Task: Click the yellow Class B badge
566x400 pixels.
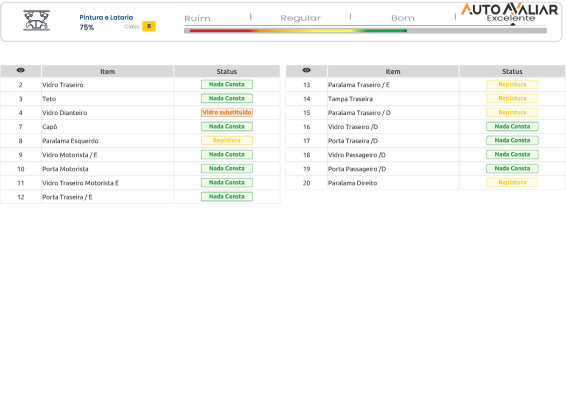Action: coord(149,26)
